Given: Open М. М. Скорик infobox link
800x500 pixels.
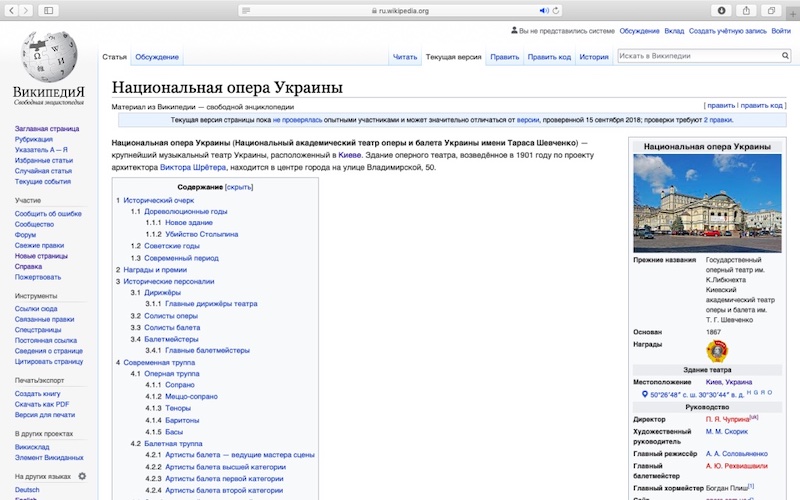Looking at the screenshot, I should pyautogui.click(x=727, y=432).
